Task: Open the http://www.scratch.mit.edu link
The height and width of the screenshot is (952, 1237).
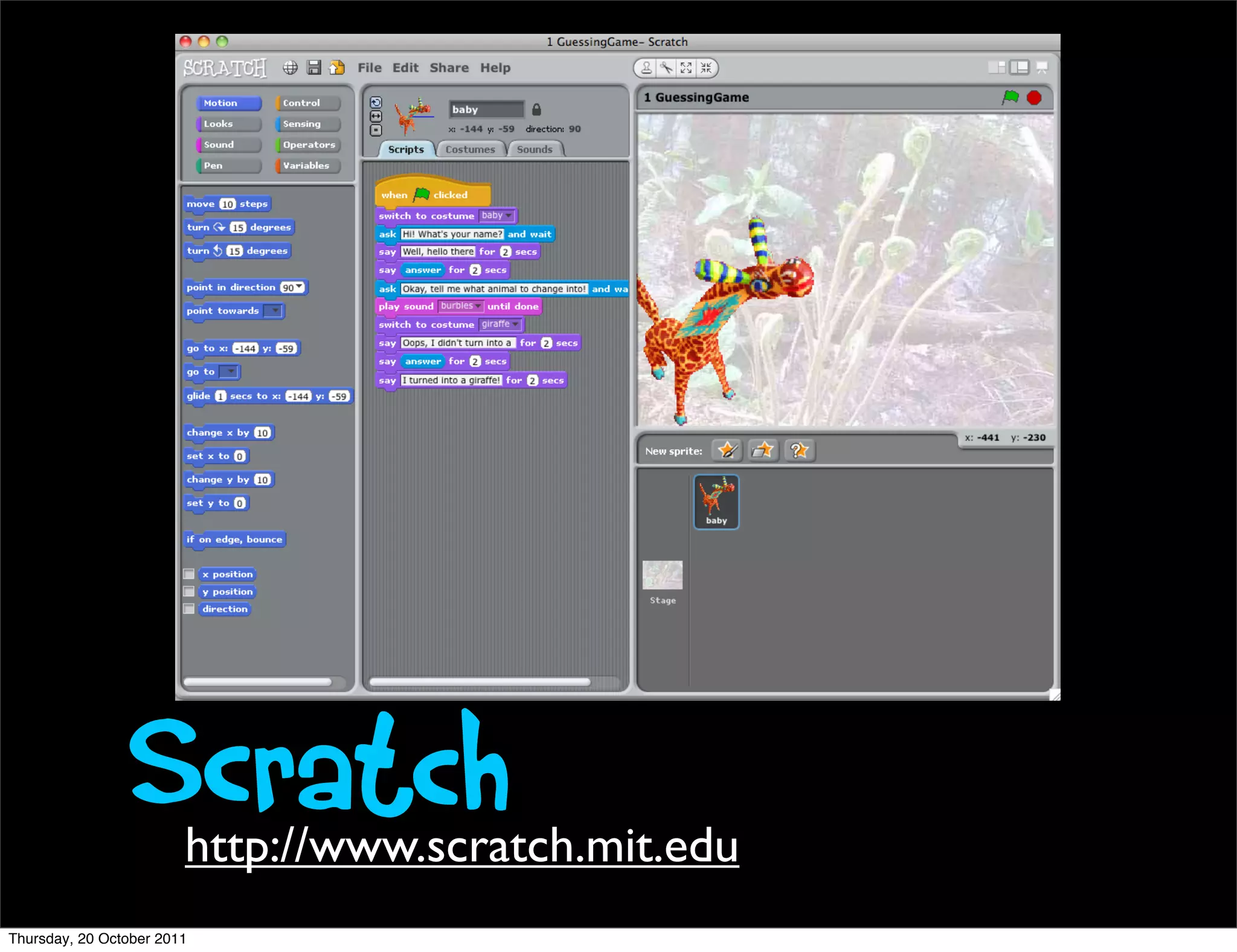Action: pyautogui.click(x=462, y=846)
